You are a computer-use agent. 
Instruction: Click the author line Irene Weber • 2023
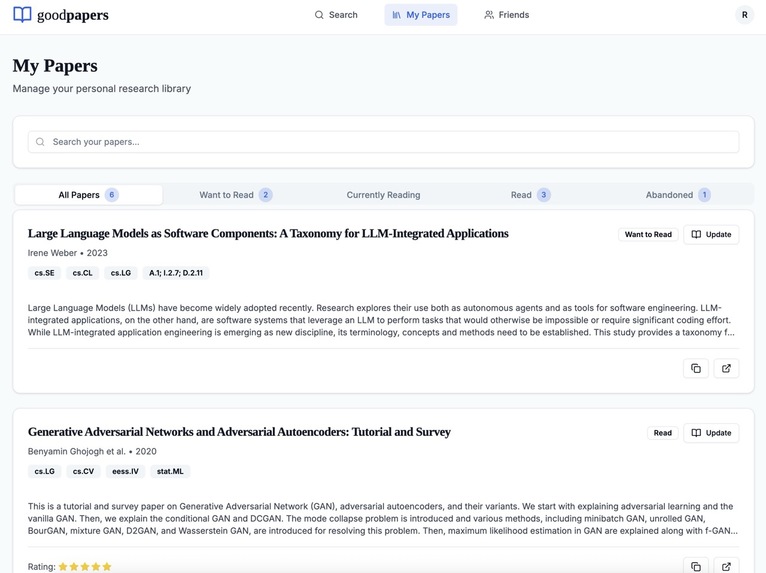click(67, 253)
